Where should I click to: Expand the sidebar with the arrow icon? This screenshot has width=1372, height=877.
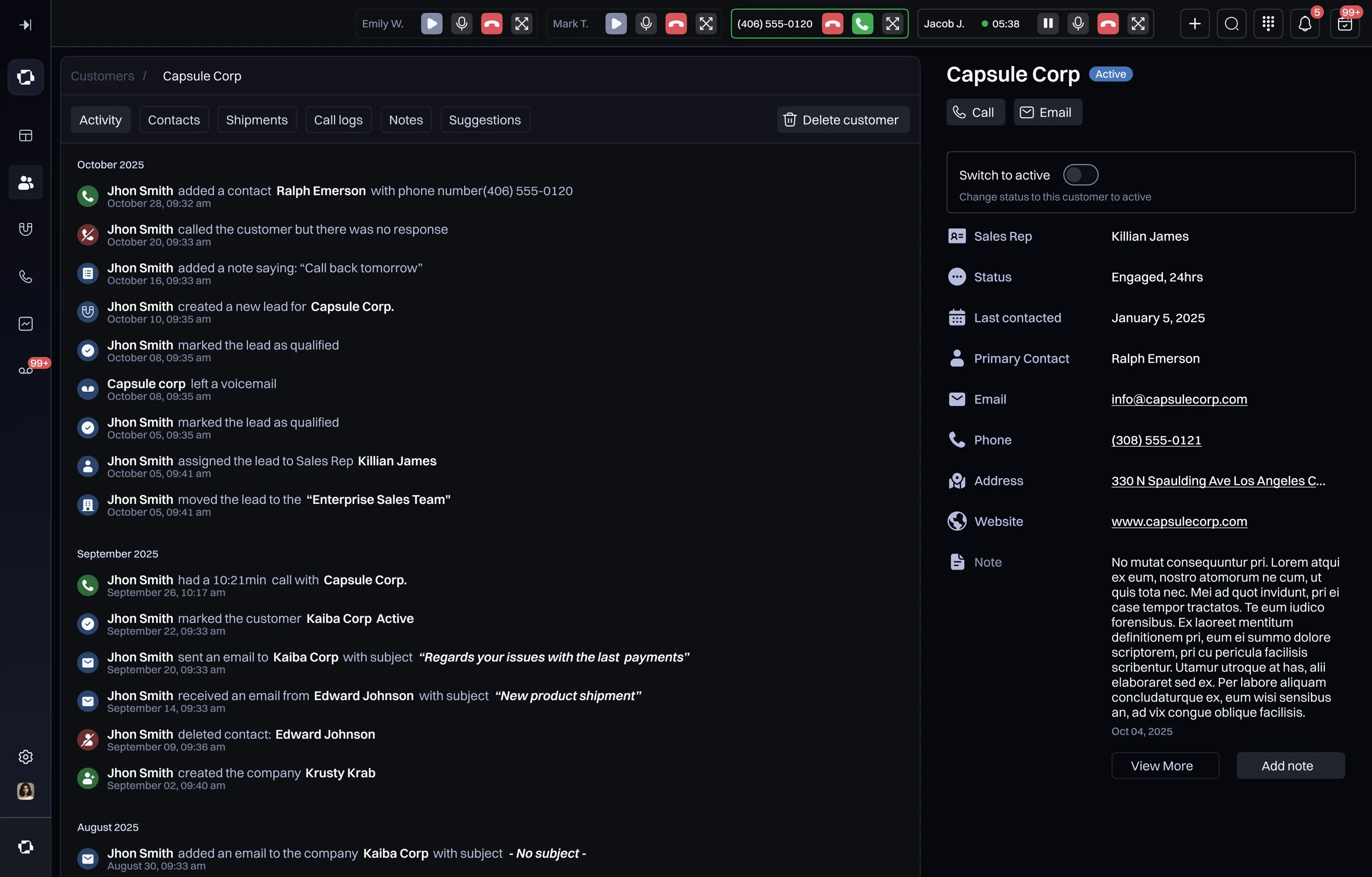(26, 25)
